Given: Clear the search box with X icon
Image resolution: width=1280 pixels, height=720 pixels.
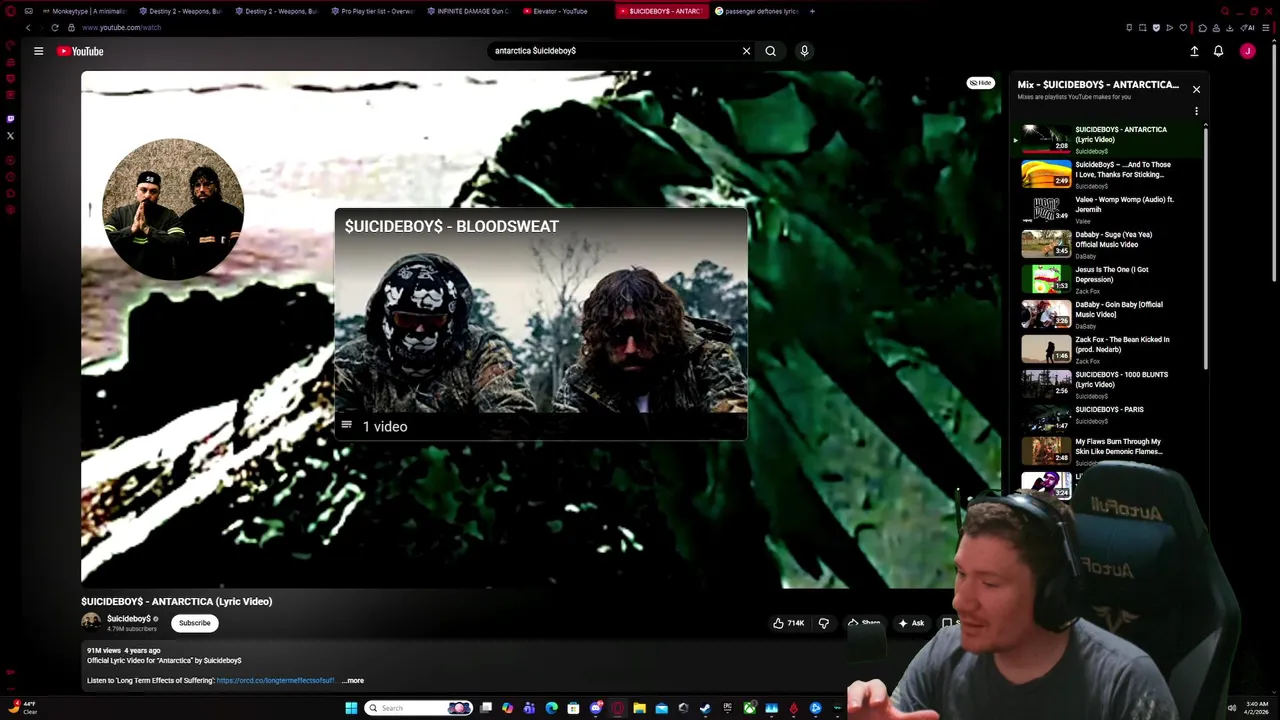Looking at the screenshot, I should (x=746, y=51).
